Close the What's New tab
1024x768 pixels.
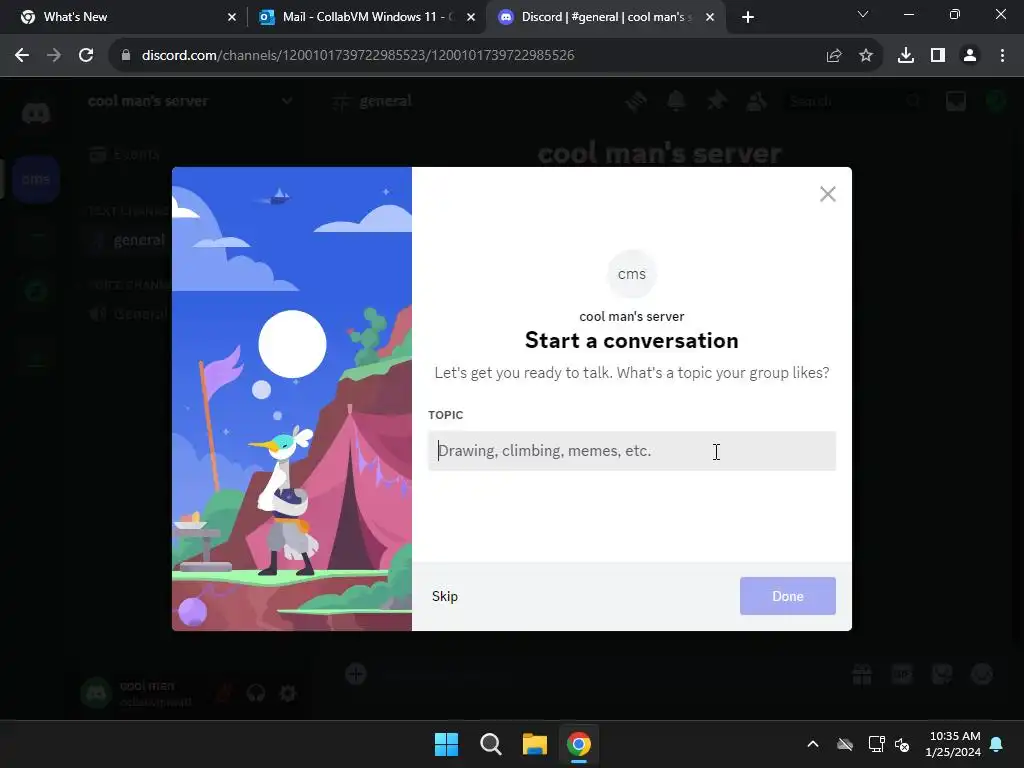coord(232,17)
